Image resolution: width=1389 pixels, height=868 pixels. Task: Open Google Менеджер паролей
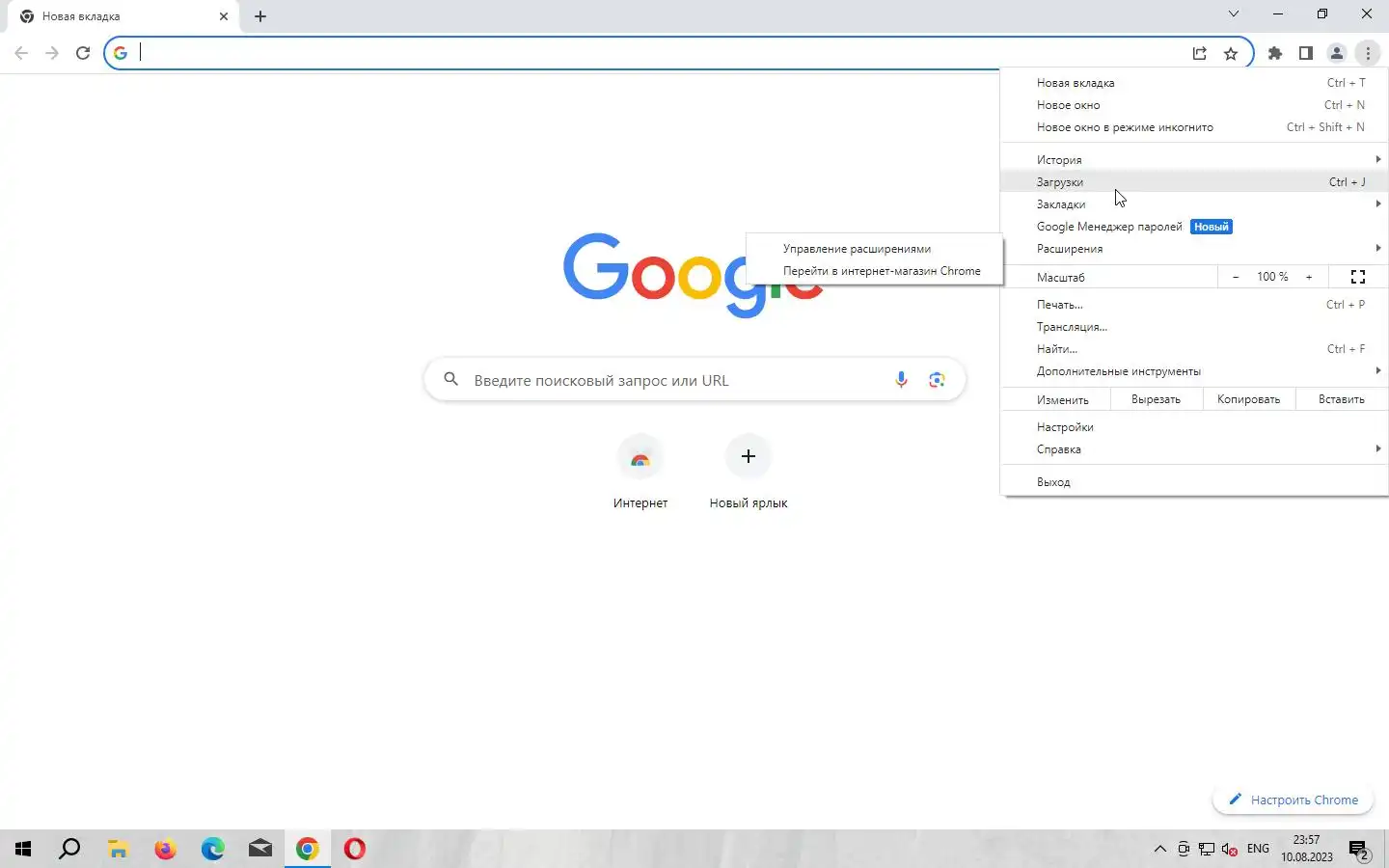1194,227
